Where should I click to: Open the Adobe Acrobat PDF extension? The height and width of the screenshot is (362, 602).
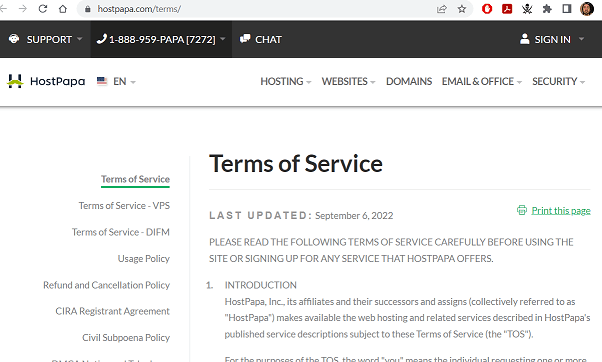click(x=507, y=8)
